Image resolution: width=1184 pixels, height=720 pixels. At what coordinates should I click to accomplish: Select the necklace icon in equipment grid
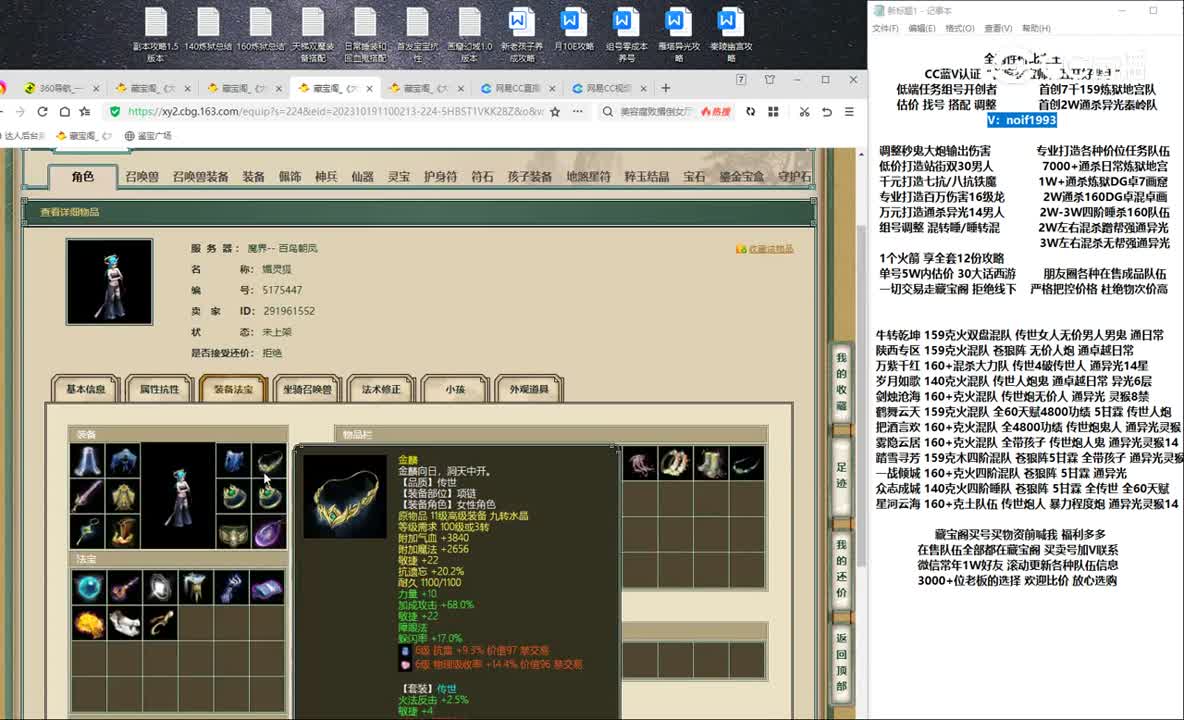(269, 461)
